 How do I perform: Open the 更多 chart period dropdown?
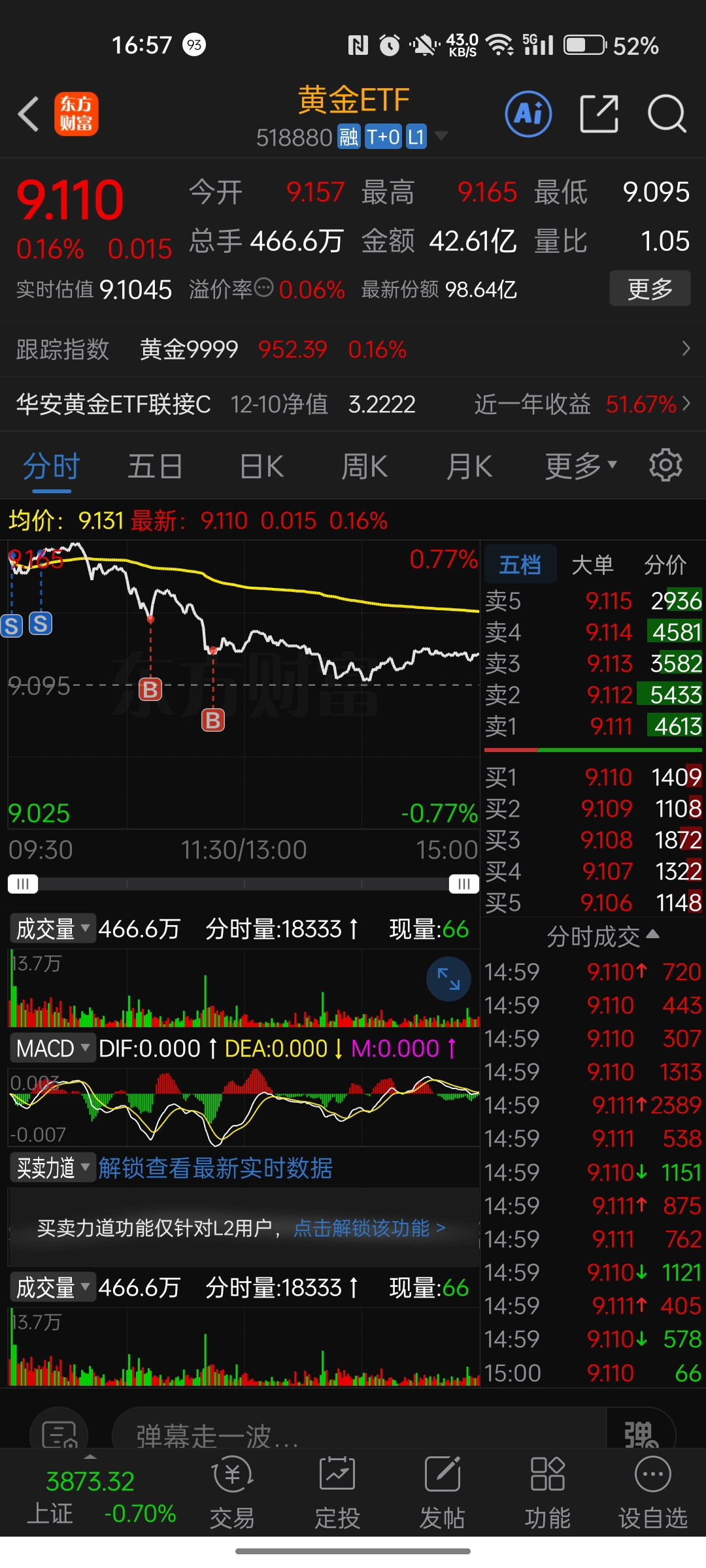coord(581,466)
